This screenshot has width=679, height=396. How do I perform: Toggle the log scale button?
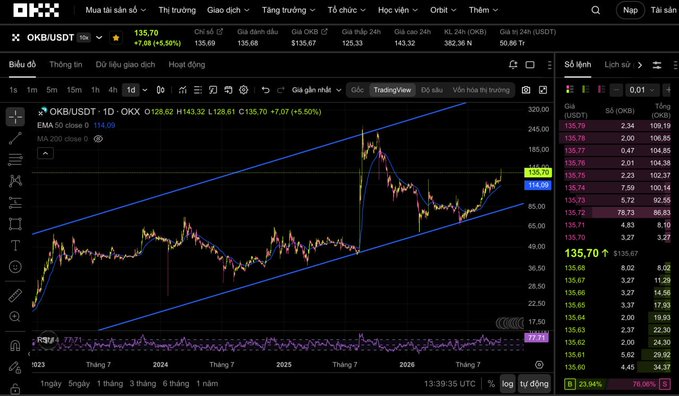click(507, 384)
